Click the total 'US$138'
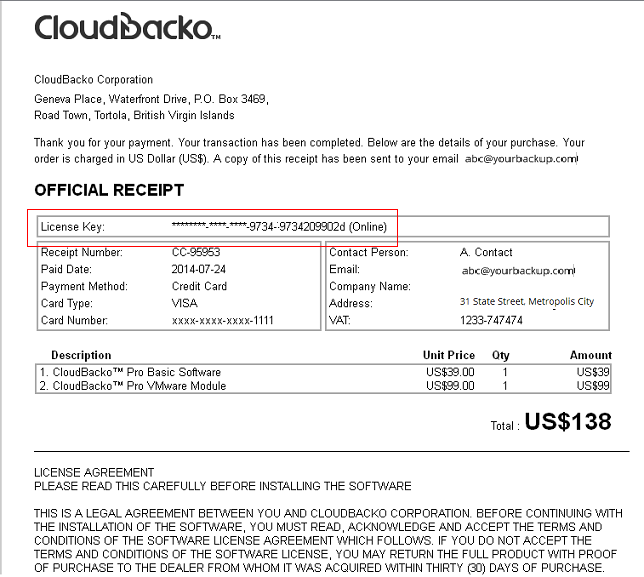The height and width of the screenshot is (577, 644). pyautogui.click(x=568, y=422)
